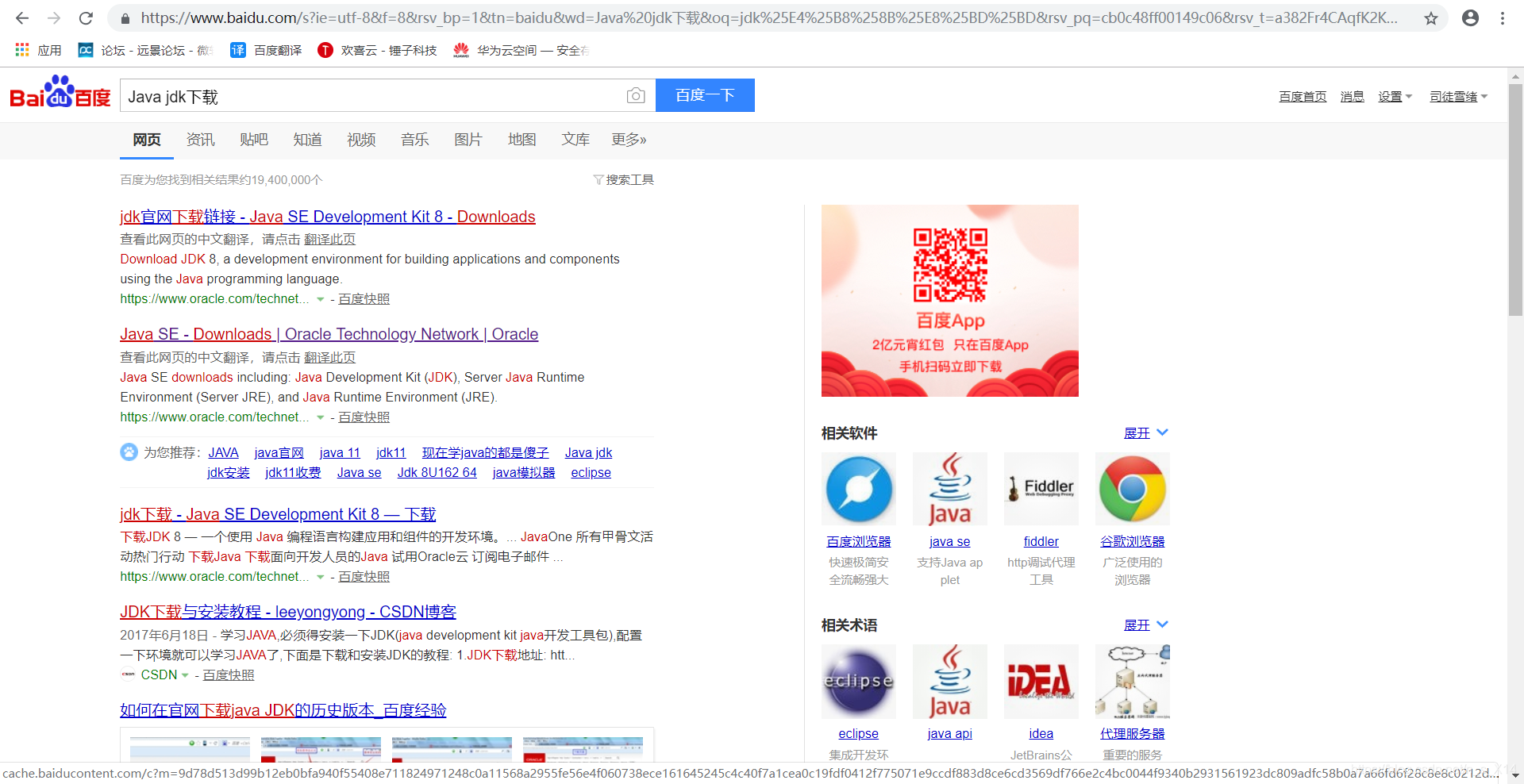Click 代理服务器 term image
The height and width of the screenshot is (784, 1524).
1133,681
